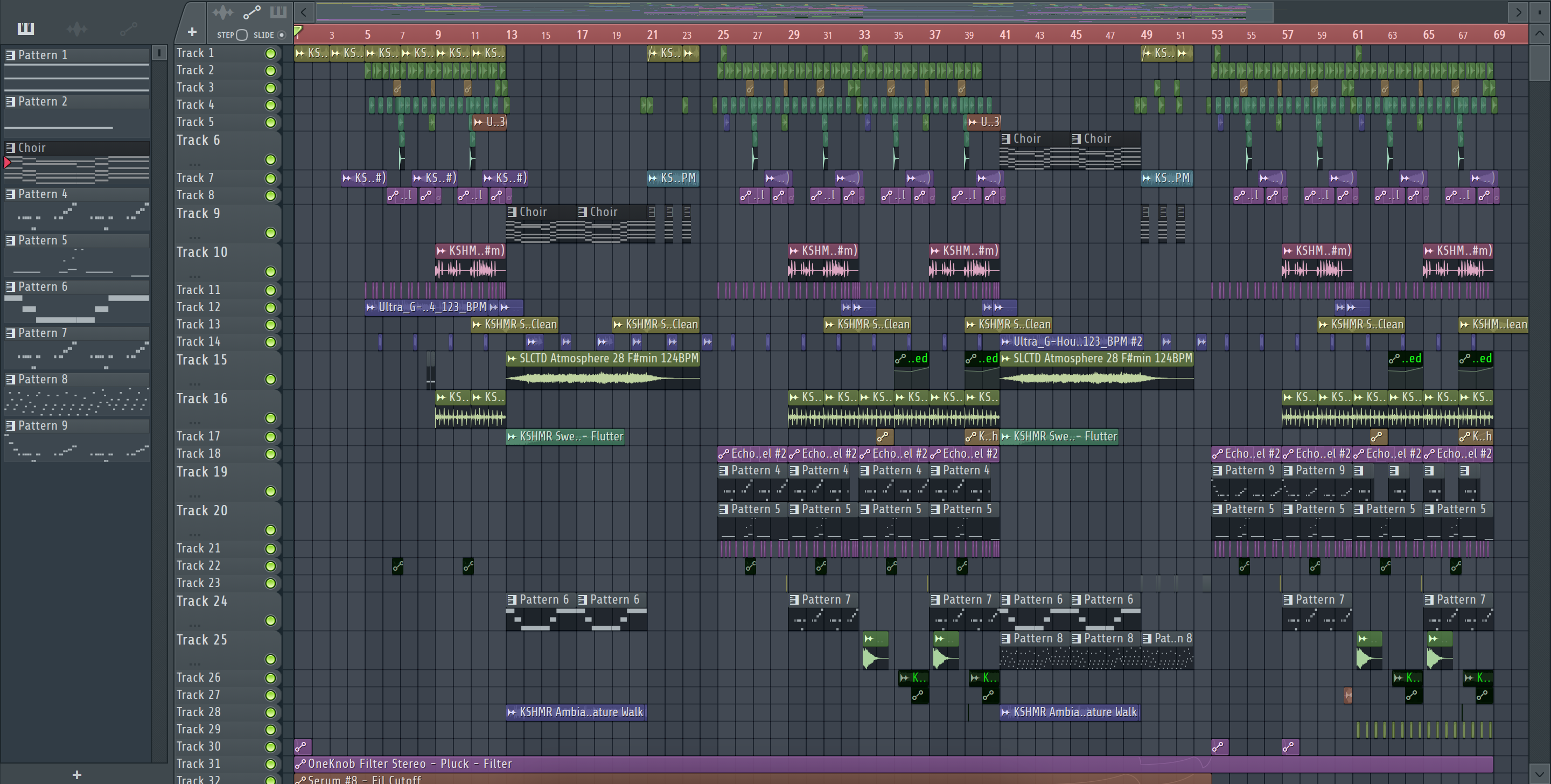Select the first KSHMR Ambia..ature Walk clip
The width and height of the screenshot is (1551, 784).
click(x=576, y=713)
